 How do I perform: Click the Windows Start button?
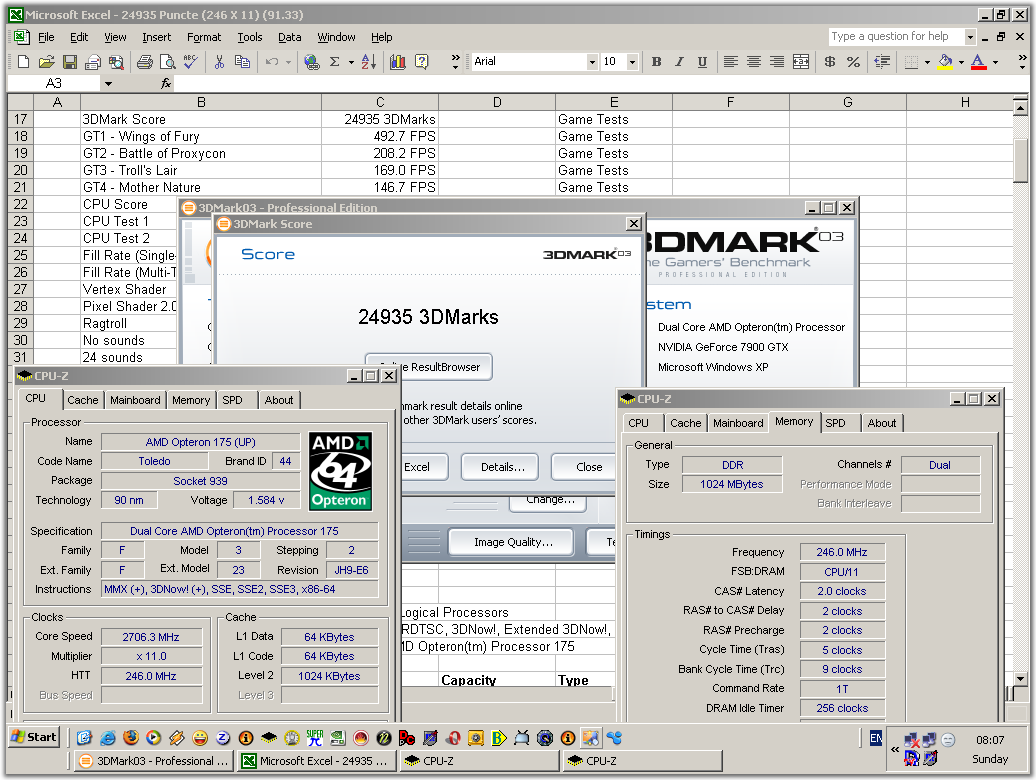[x=34, y=737]
